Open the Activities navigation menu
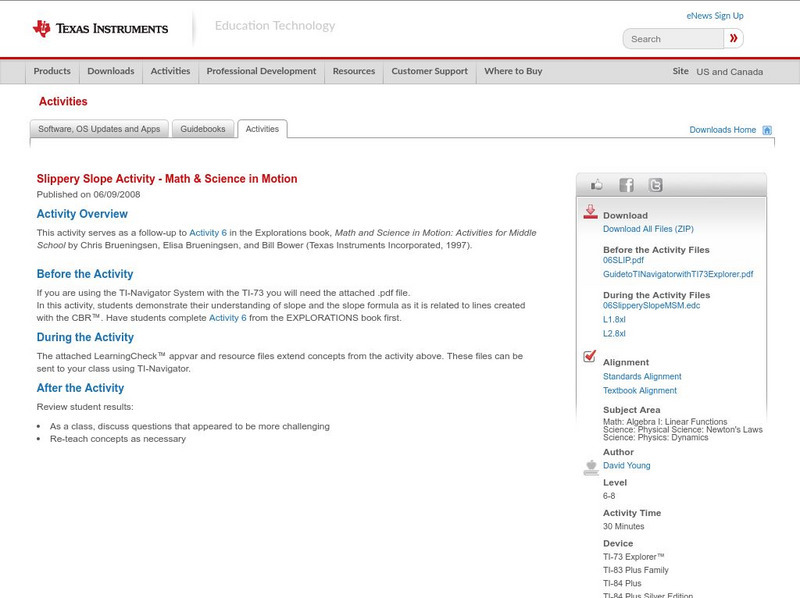The height and width of the screenshot is (598, 800). click(x=170, y=71)
